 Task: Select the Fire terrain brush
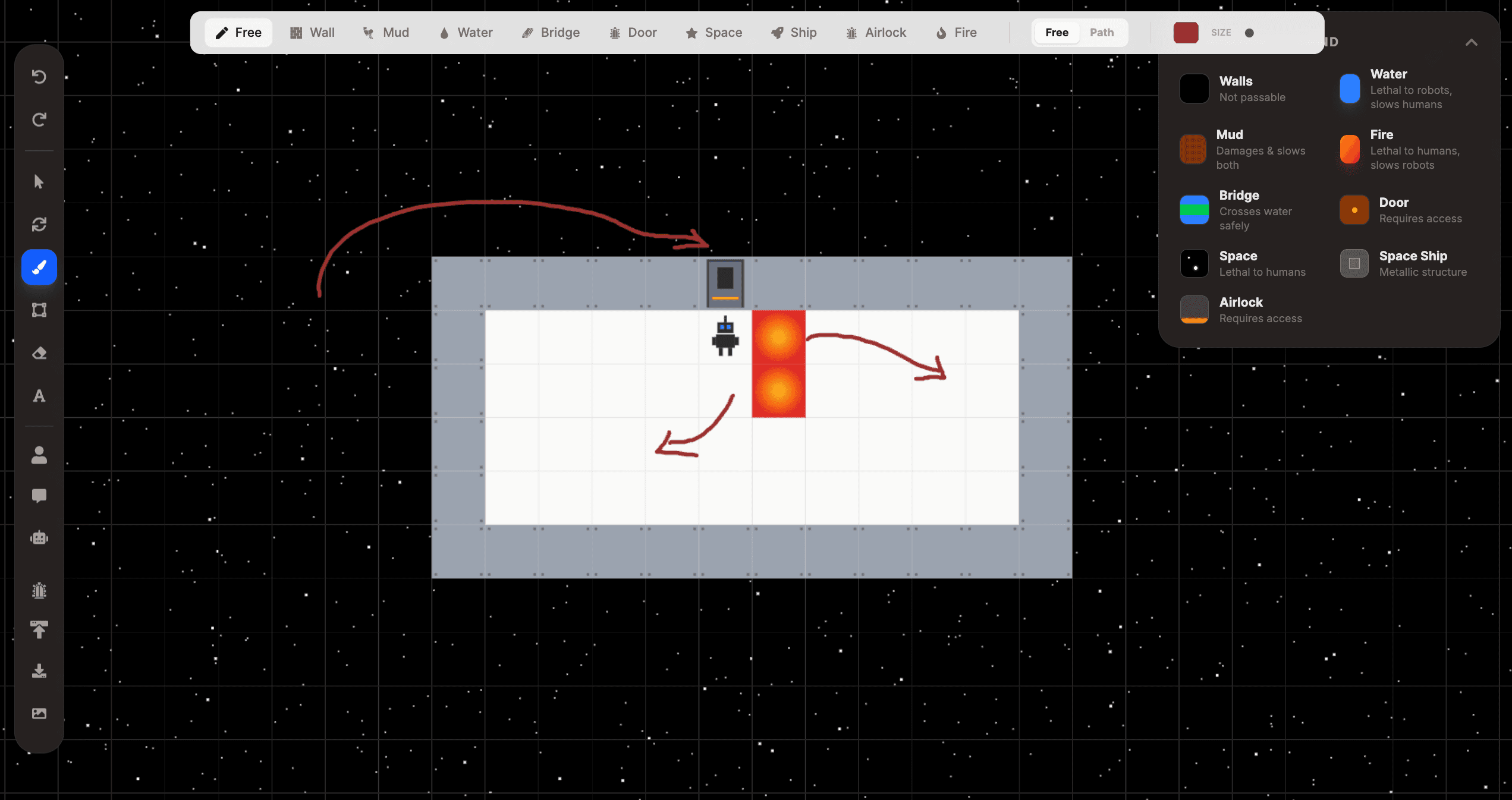coord(956,33)
